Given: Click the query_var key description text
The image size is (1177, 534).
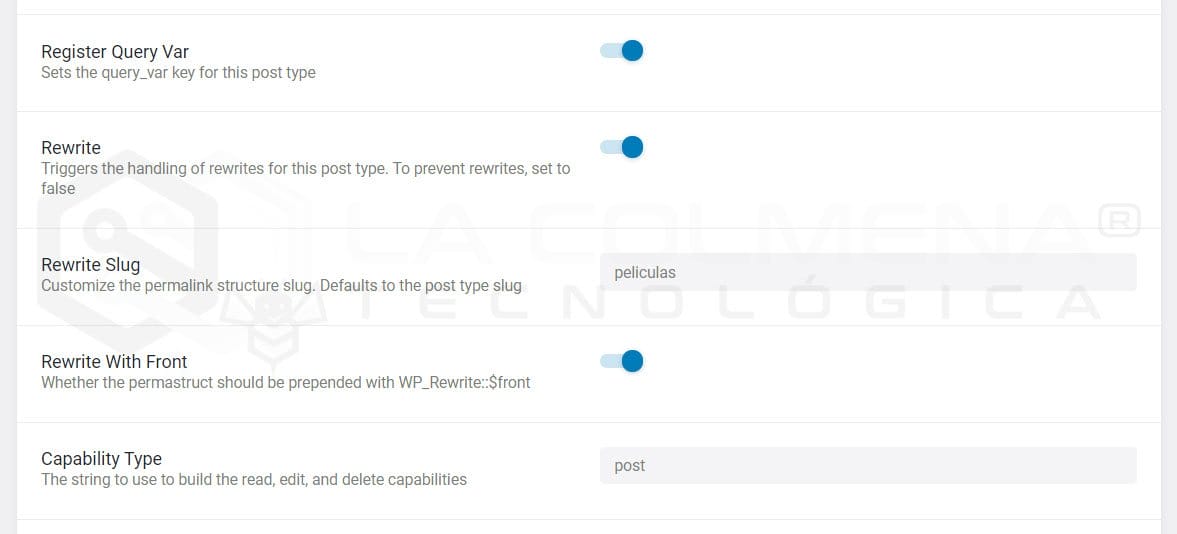Looking at the screenshot, I should 178,73.
